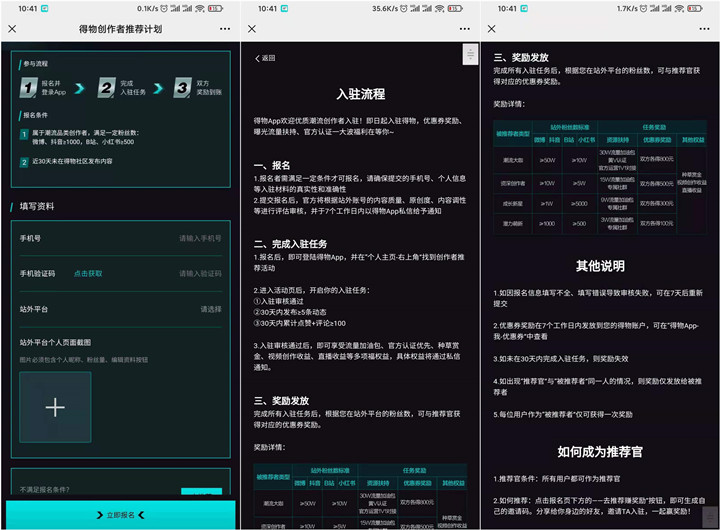Tap the 奖励详情 table on the right screen
The height and width of the screenshot is (530, 720).
pos(598,179)
